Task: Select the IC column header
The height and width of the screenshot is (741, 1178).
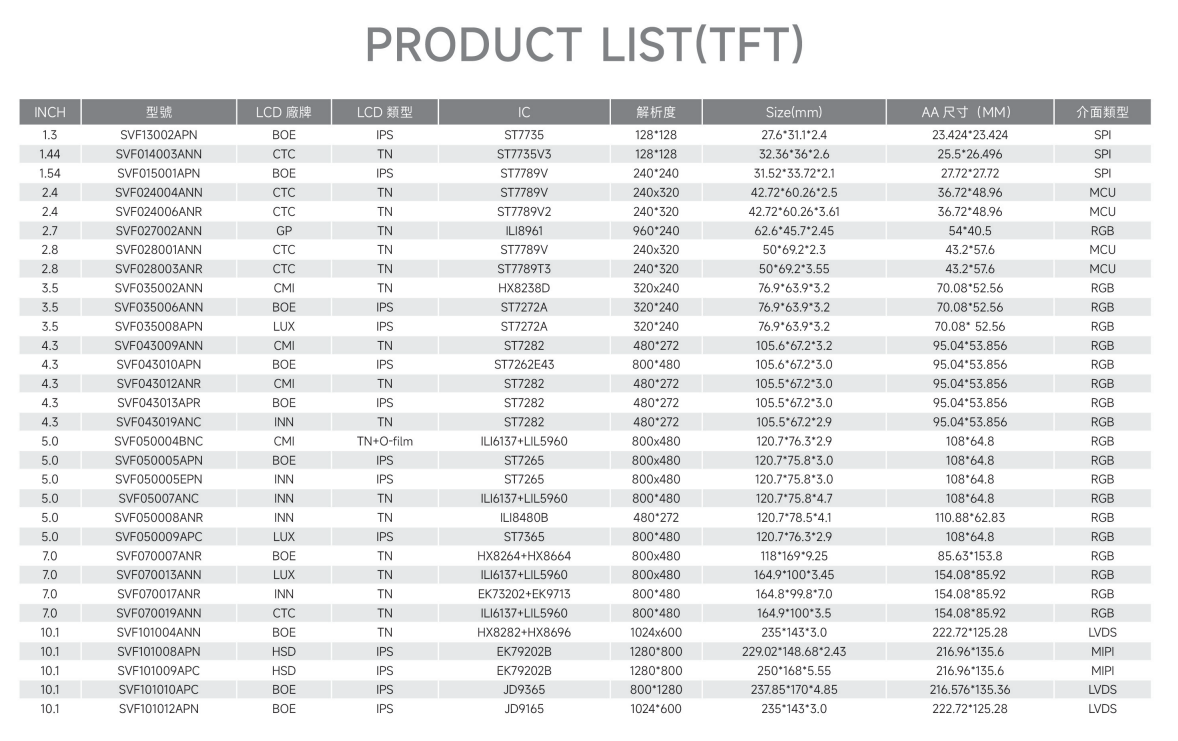Action: coord(524,112)
